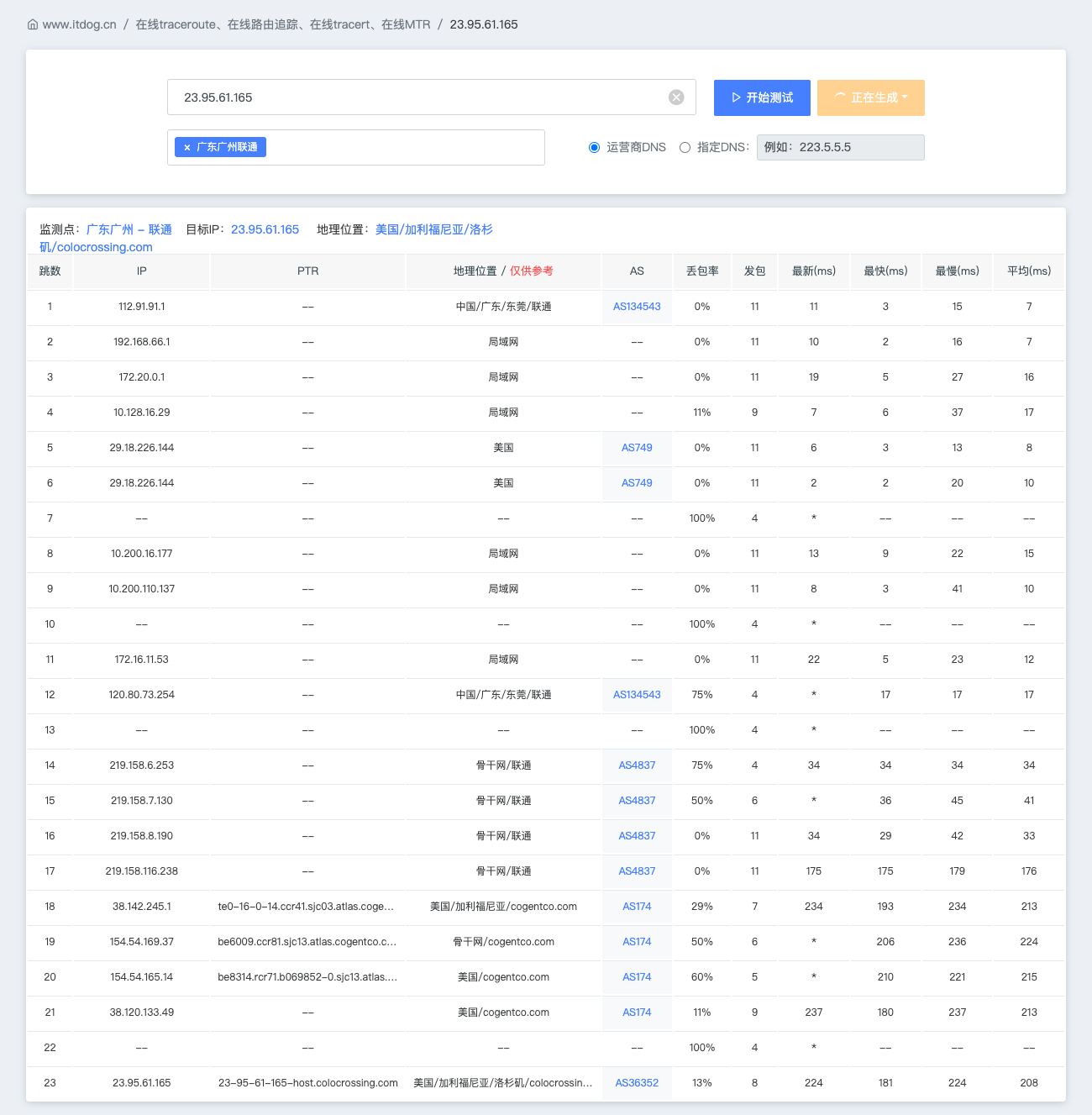Click the 开始测试 button
This screenshot has height=1115, width=1092.
coord(762,97)
